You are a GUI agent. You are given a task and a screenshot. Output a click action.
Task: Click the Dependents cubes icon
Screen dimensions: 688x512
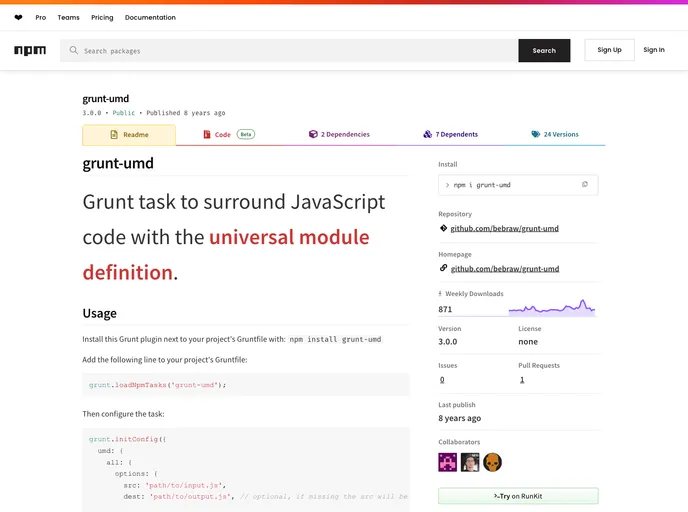427,134
